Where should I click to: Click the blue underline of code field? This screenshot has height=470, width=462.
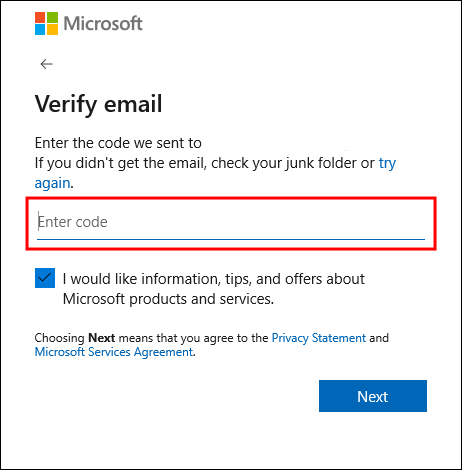coord(231,239)
